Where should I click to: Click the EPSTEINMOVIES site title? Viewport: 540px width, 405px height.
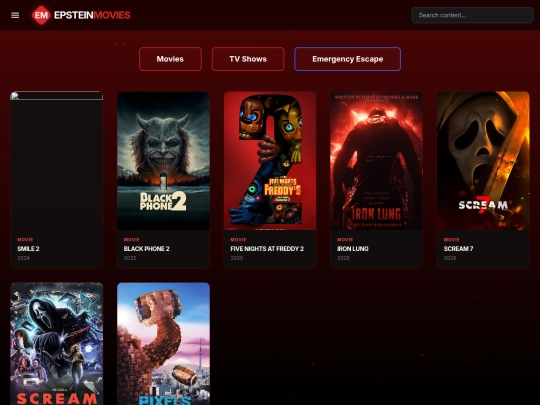click(92, 15)
